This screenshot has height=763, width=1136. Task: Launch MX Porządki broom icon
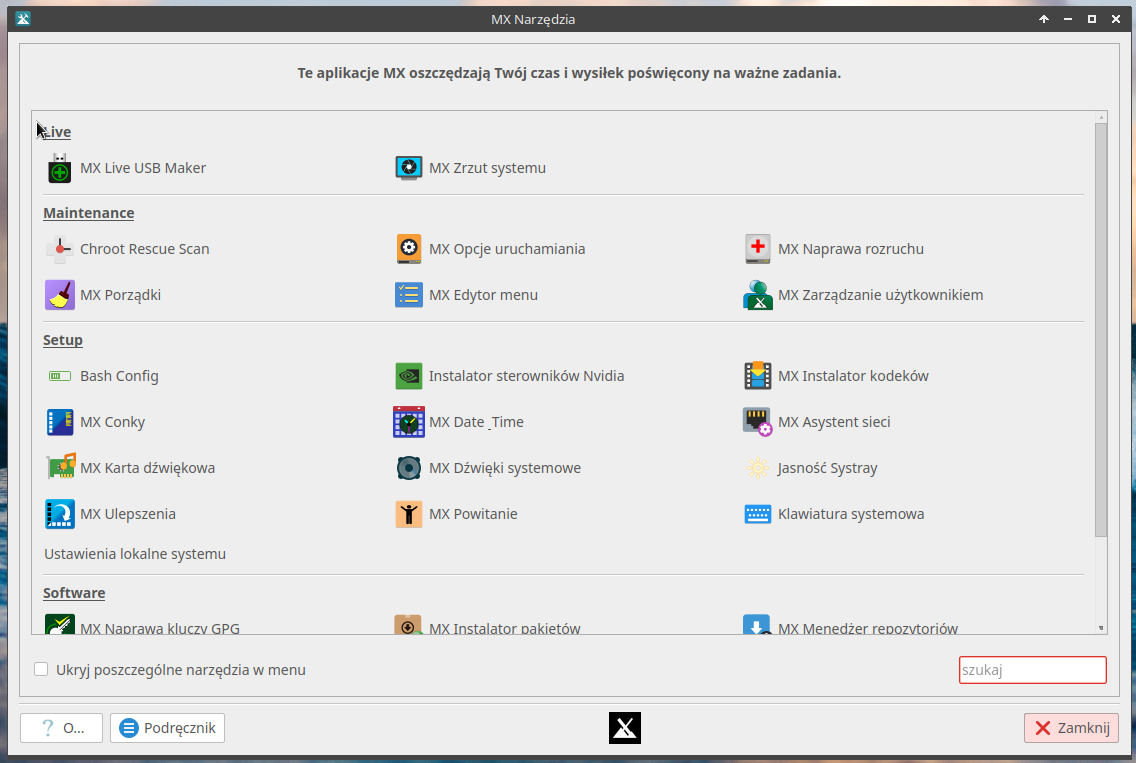tap(59, 295)
